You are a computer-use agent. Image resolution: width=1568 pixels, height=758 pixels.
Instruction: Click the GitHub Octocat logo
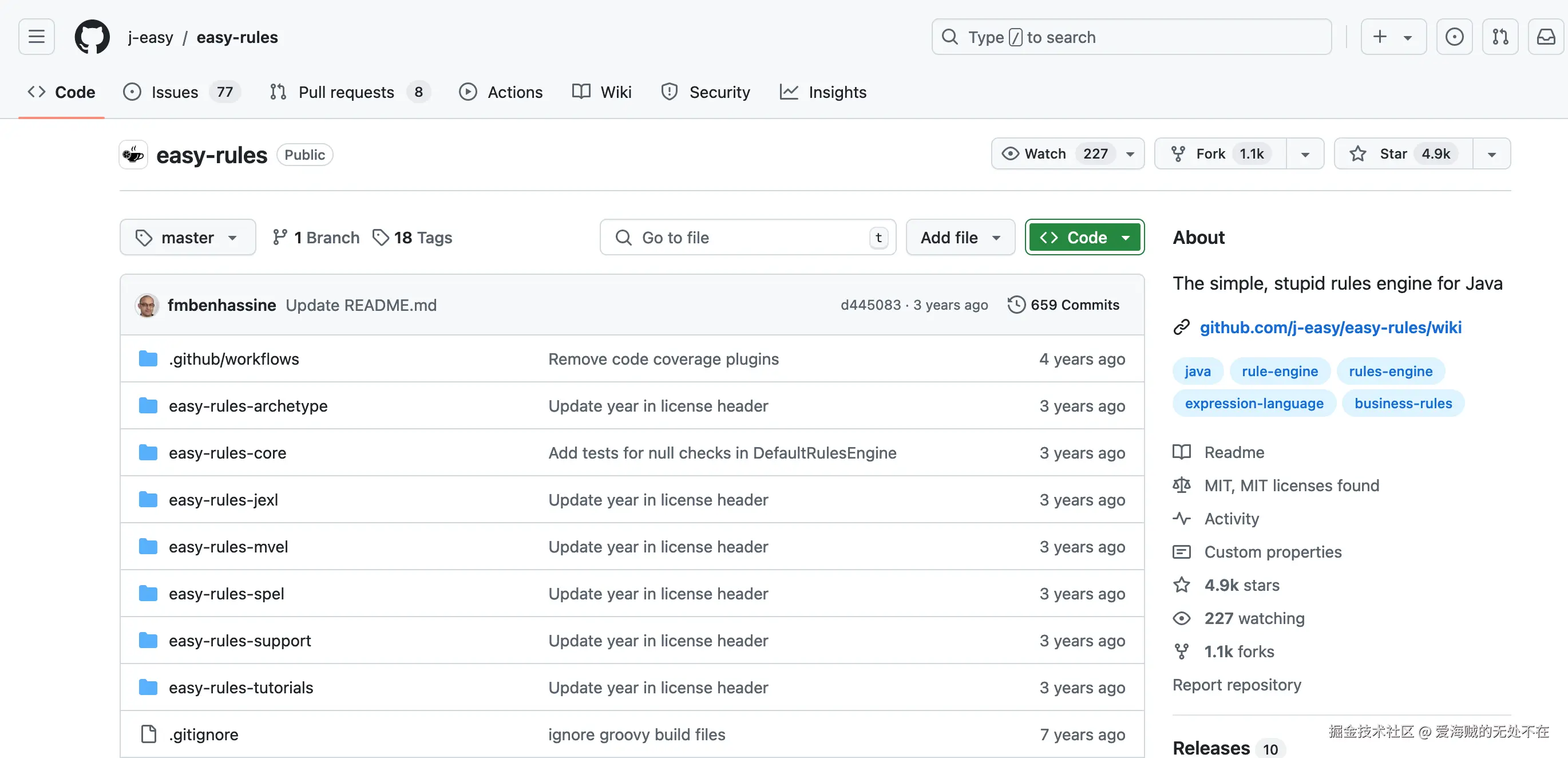92,37
